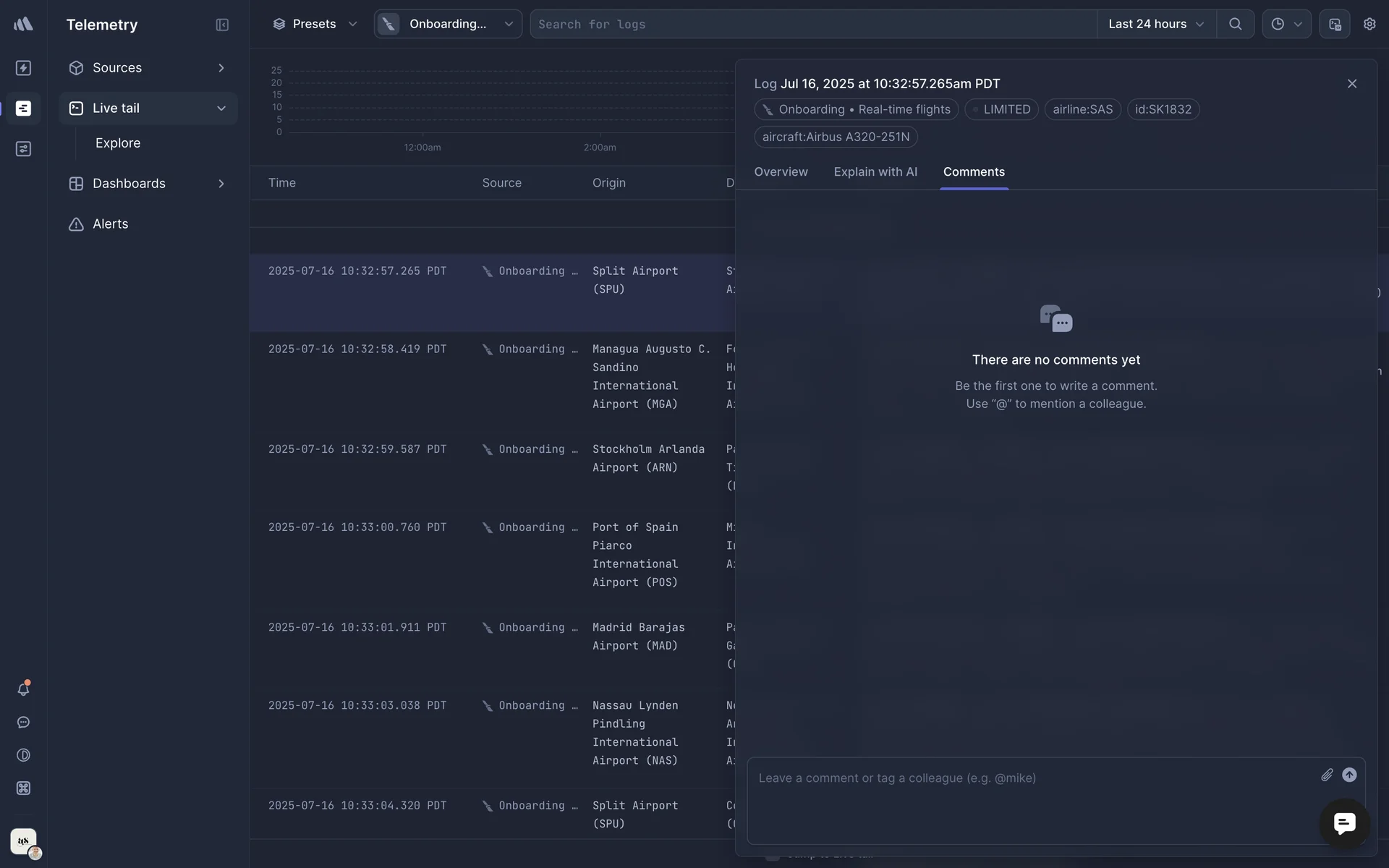Go to Explore under Live tail
The image size is (1389, 868).
(x=118, y=143)
